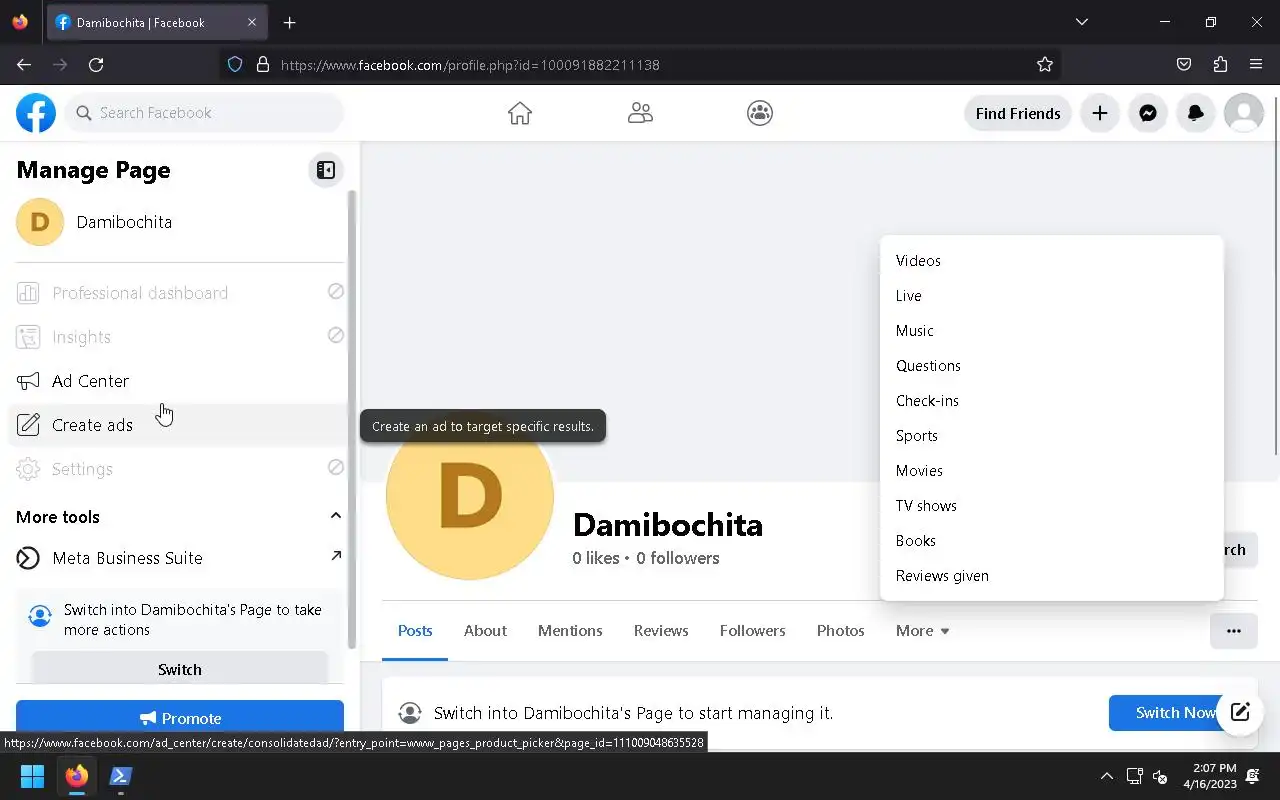Click the 0 followers text link
Viewport: 1280px width, 800px height.
pyautogui.click(x=678, y=558)
